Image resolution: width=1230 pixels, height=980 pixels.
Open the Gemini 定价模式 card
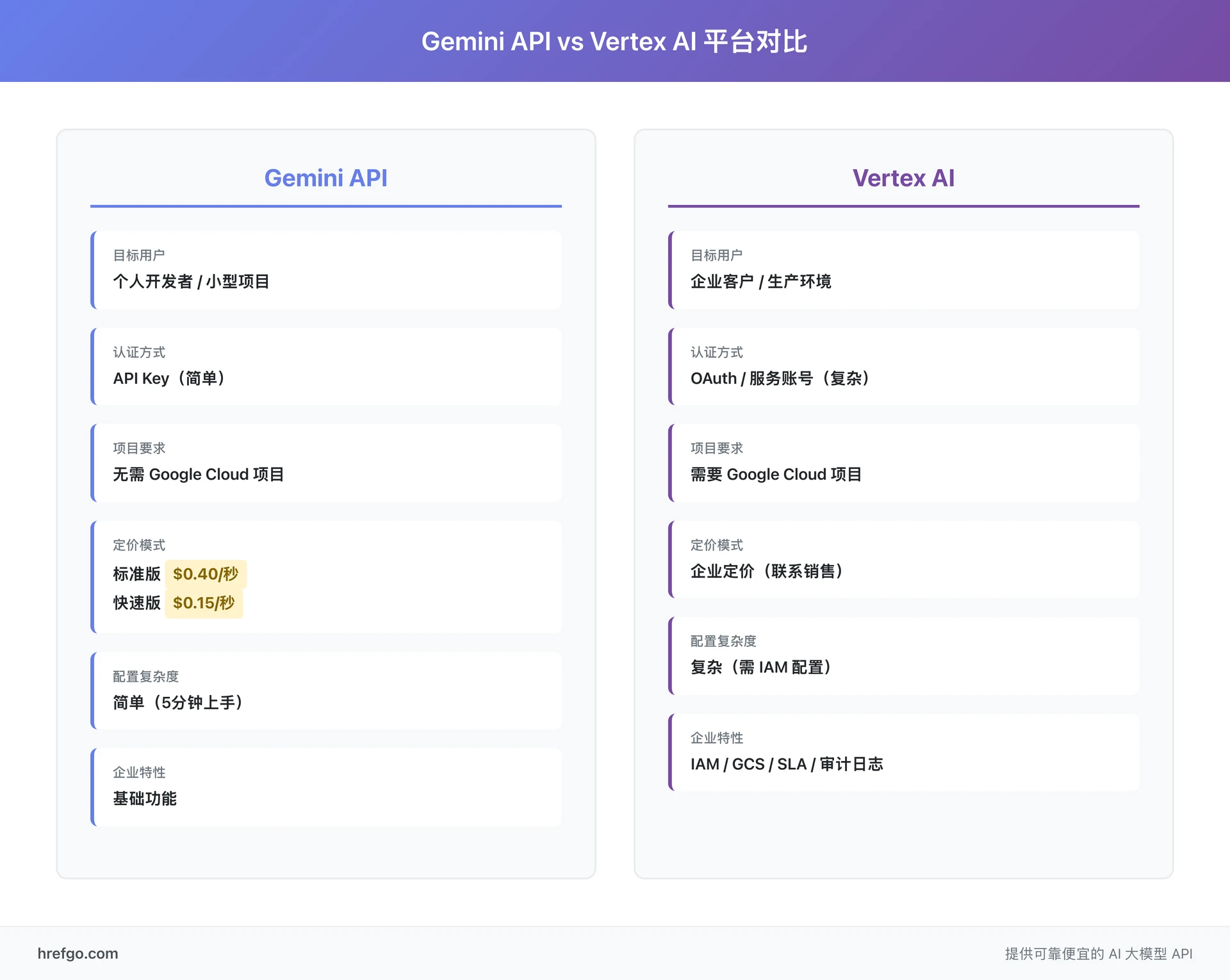coord(327,576)
